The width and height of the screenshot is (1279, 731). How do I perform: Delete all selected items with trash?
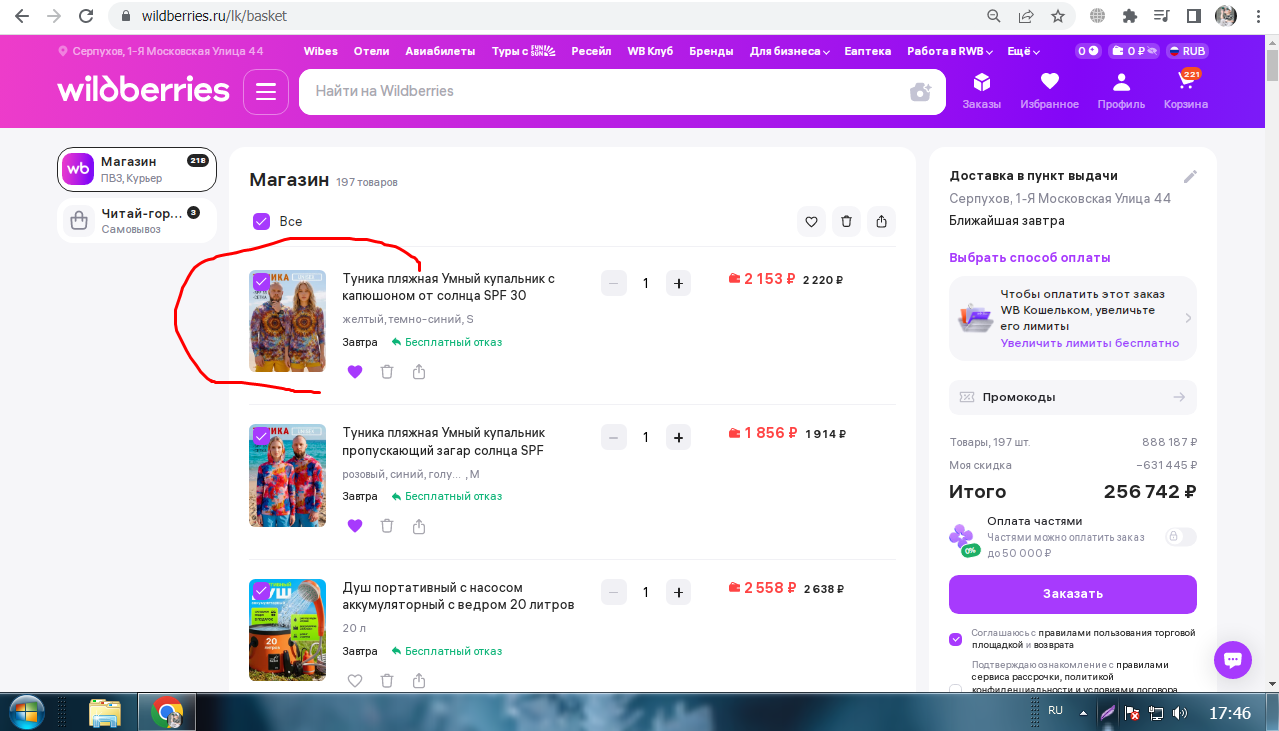point(846,222)
